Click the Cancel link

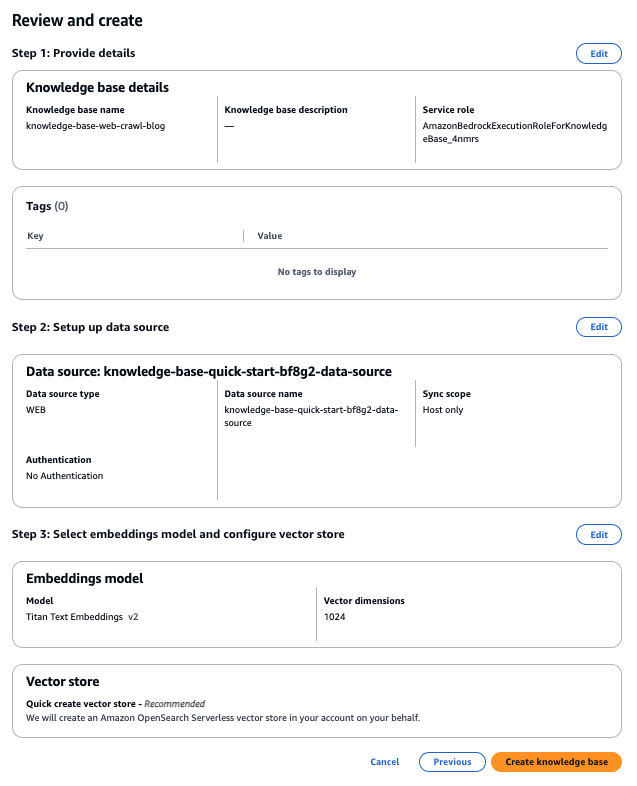pyautogui.click(x=384, y=762)
